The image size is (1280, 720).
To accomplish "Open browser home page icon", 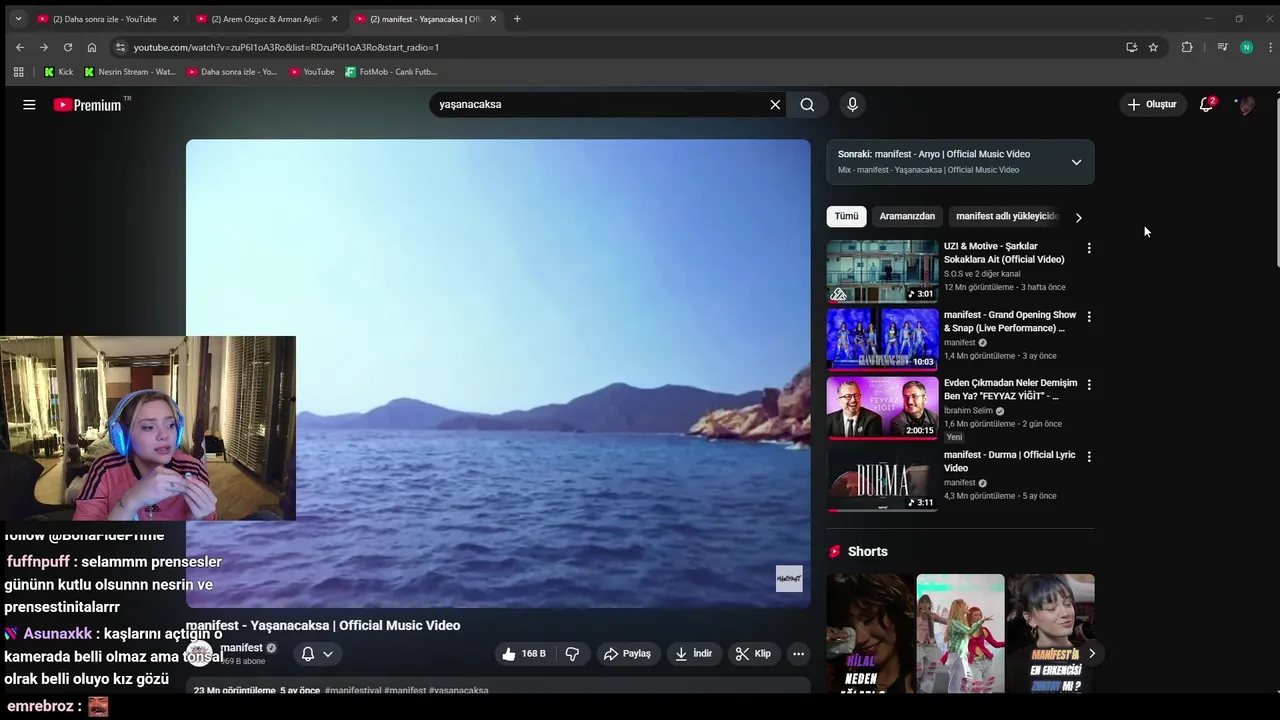I will [92, 47].
